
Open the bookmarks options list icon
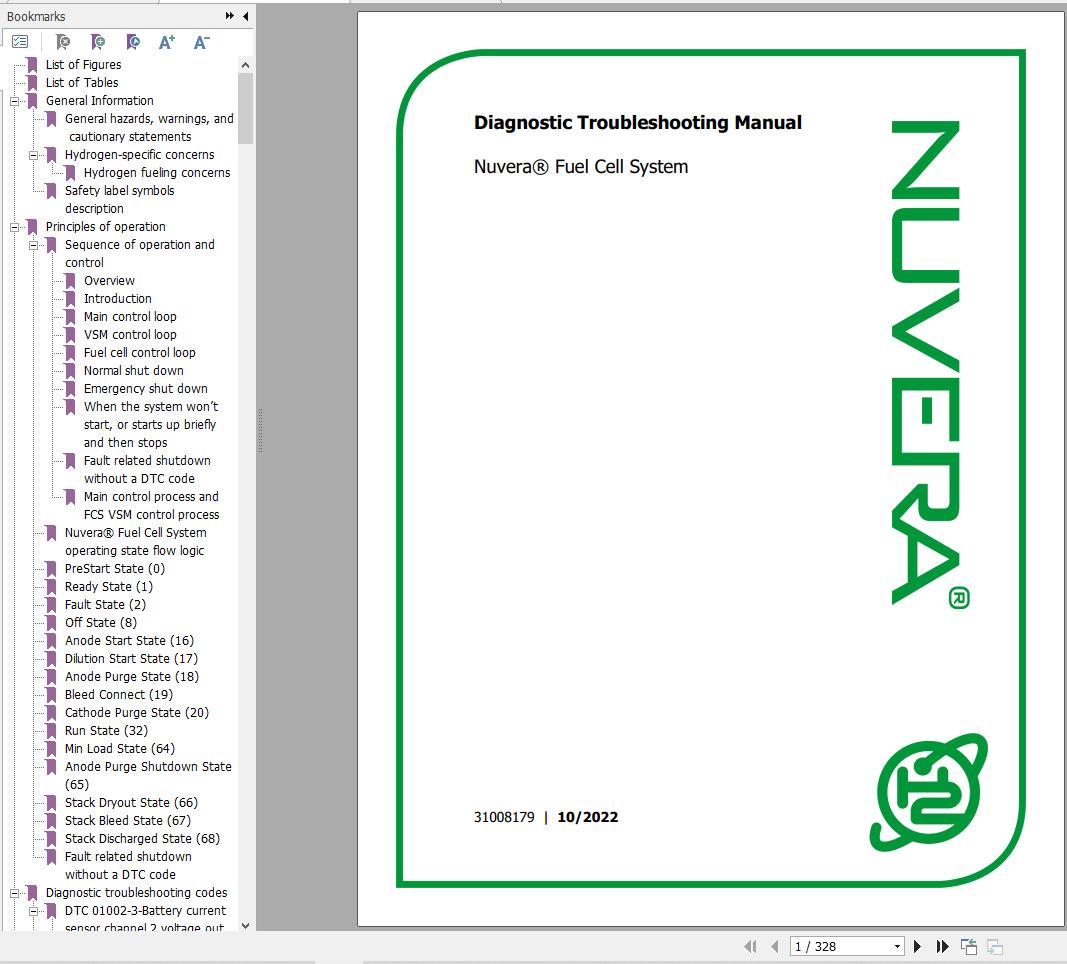[20, 42]
